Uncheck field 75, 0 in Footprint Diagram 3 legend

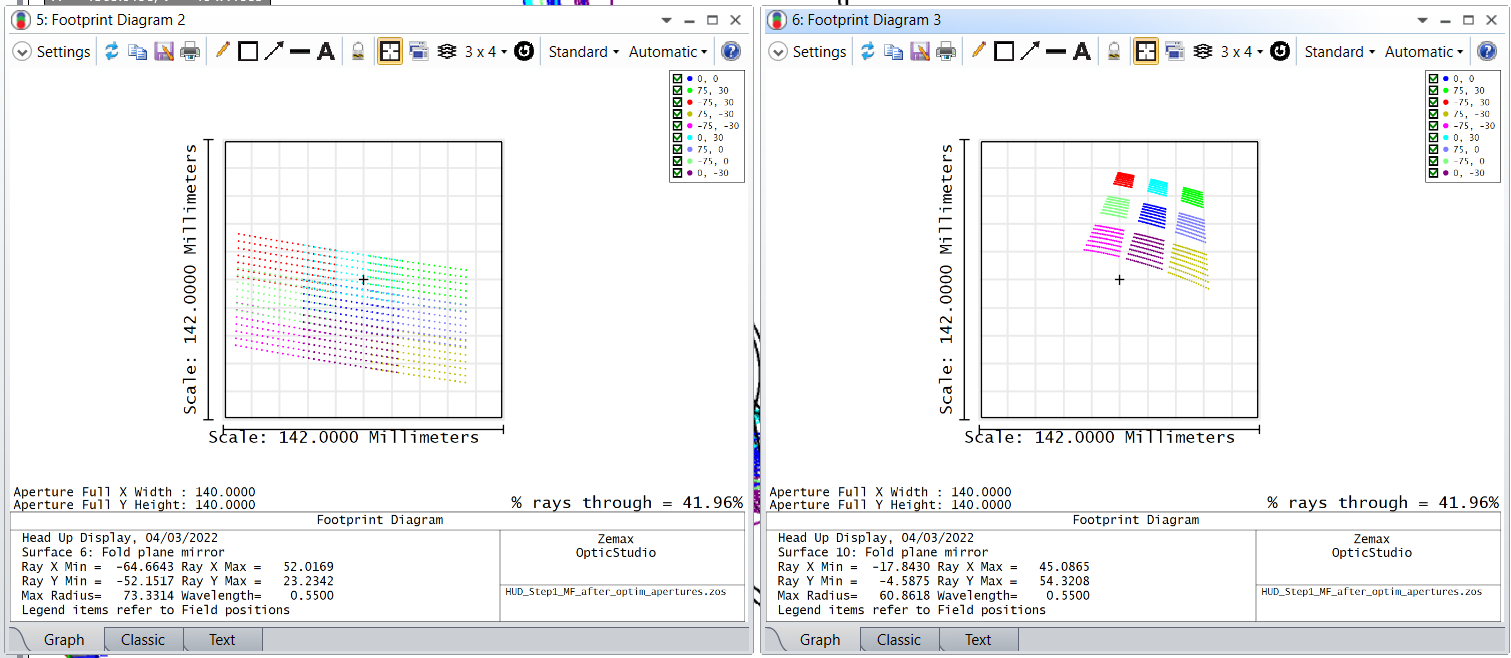(x=1434, y=149)
